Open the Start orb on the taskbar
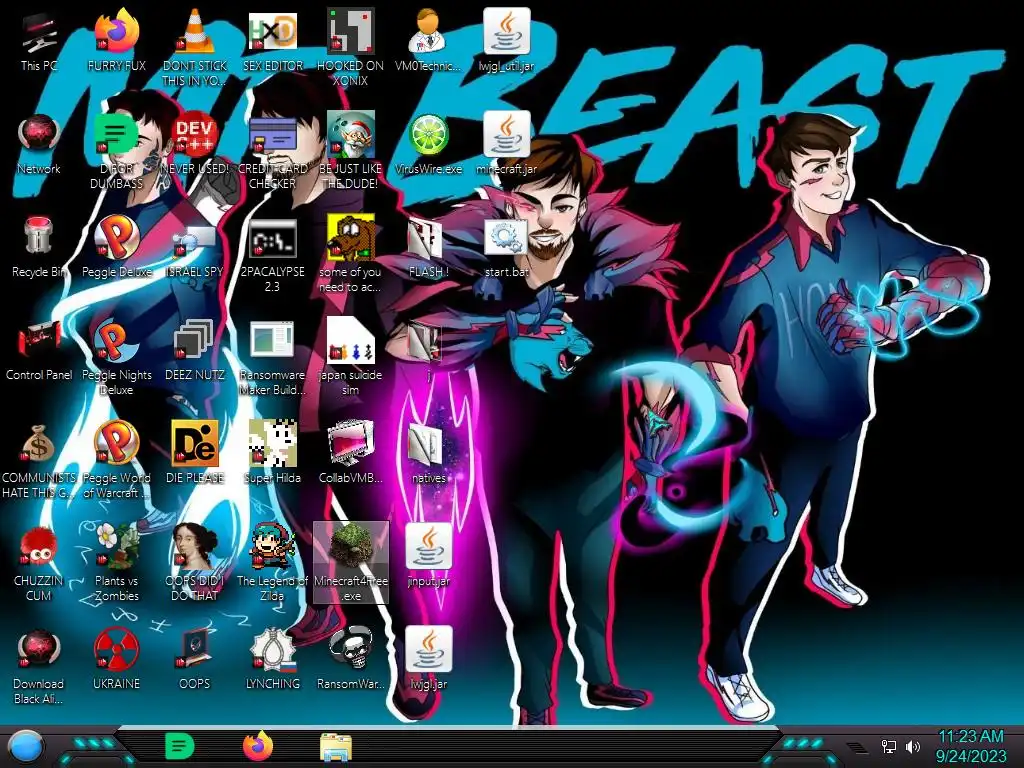 pos(26,747)
